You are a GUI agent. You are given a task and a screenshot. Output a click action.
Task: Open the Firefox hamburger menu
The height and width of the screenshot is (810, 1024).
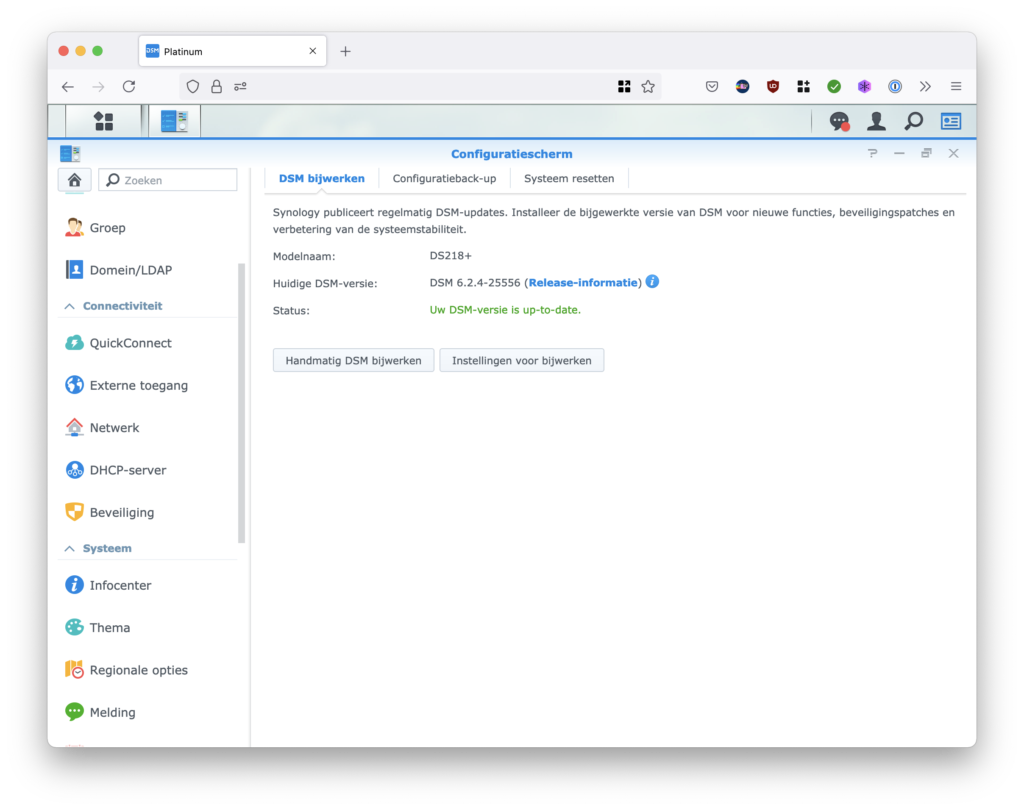pos(956,86)
